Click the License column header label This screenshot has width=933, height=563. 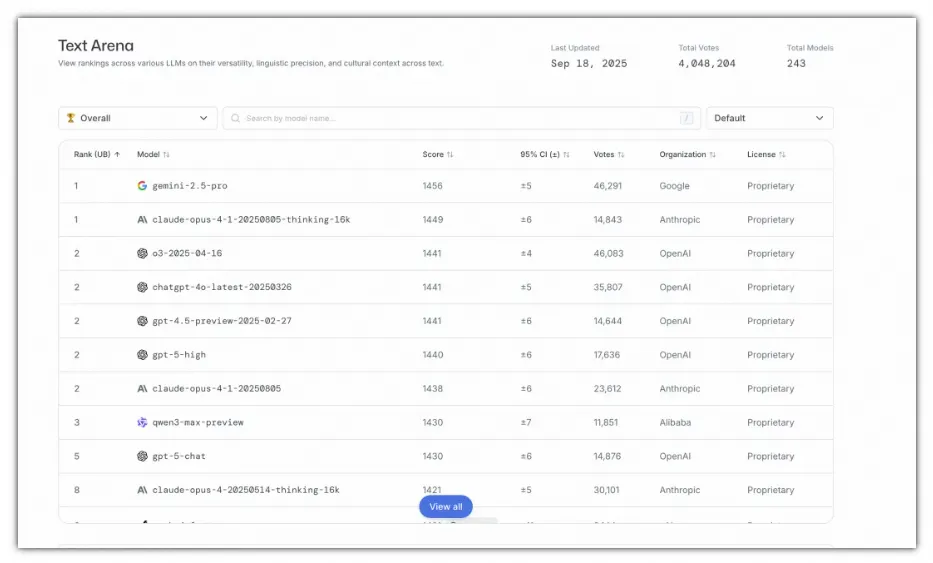[761, 155]
